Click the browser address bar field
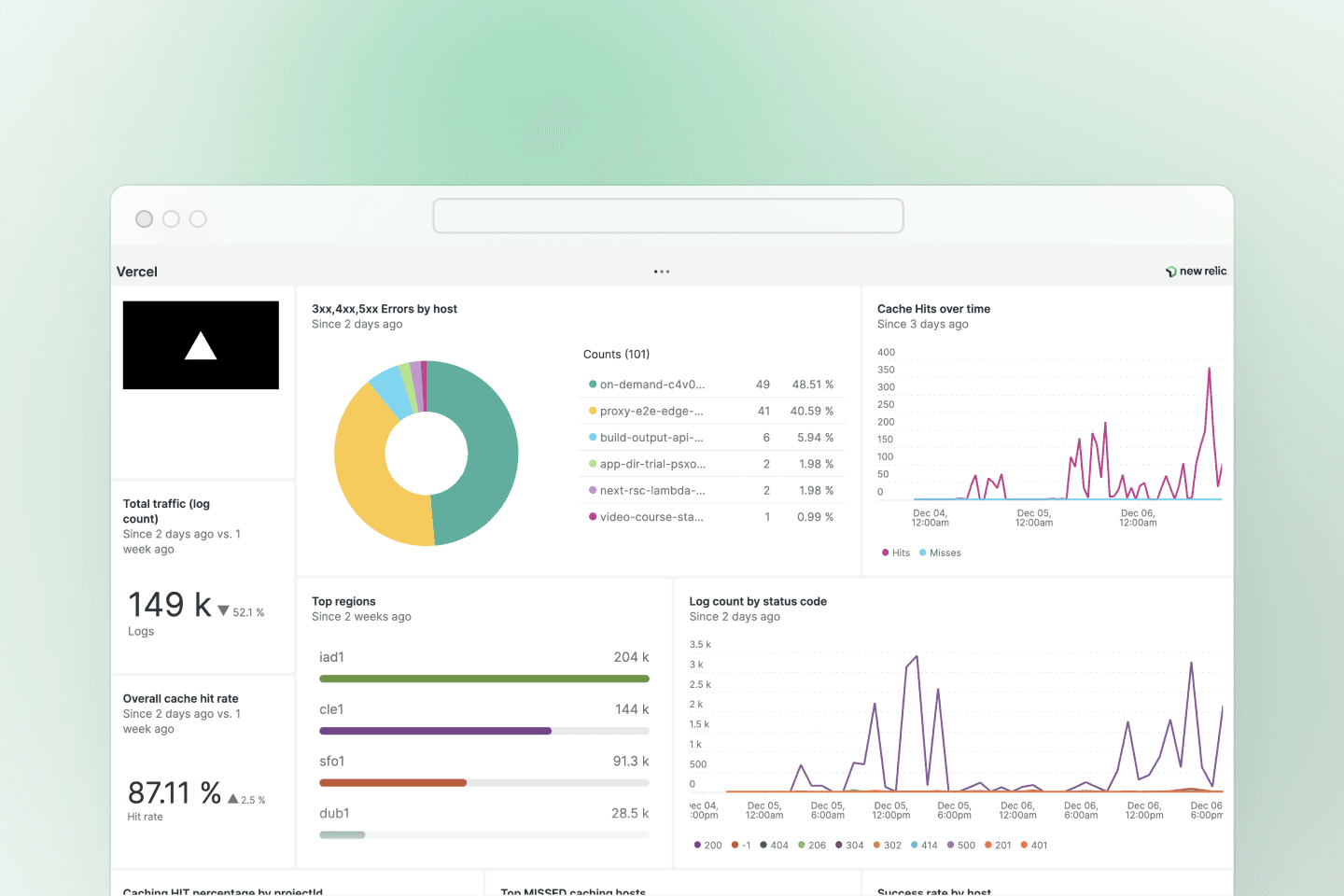The width and height of the screenshot is (1344, 896). tap(667, 216)
